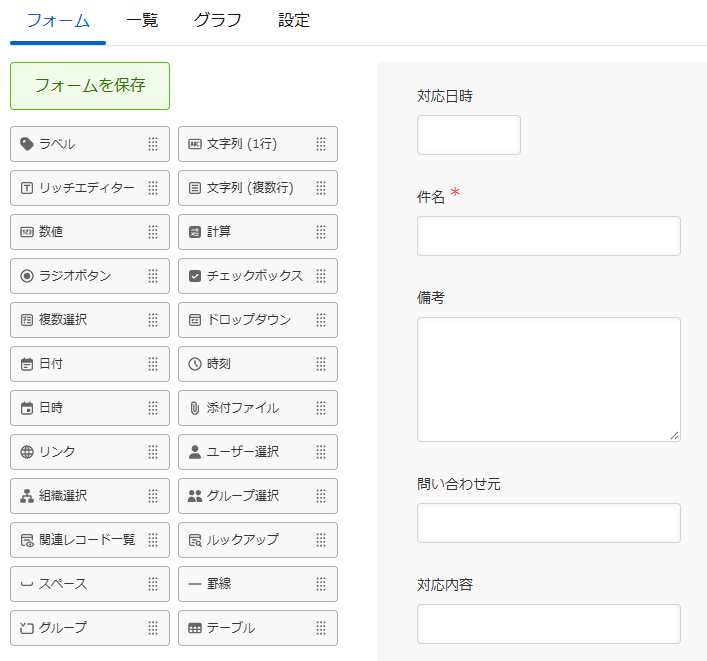Click the 件名 field label
This screenshot has width=707, height=661.
coord(431,197)
